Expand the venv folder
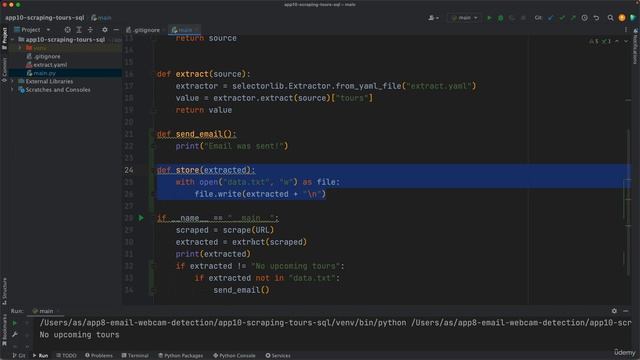Viewport: 640px width, 360px height. (20, 48)
